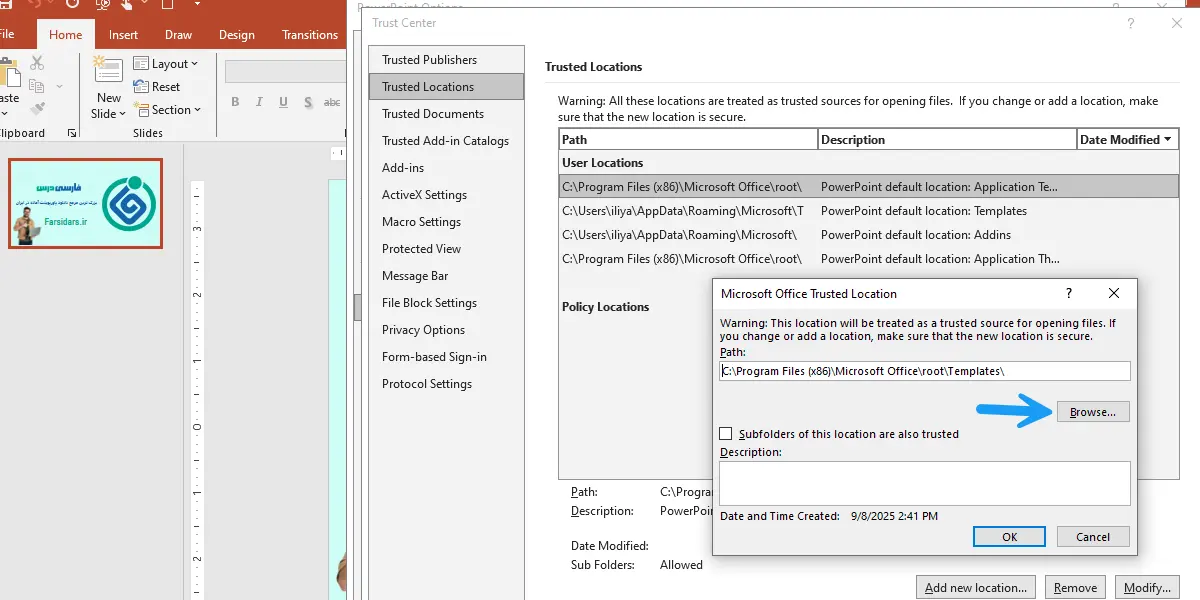The image size is (1200, 600).
Task: Click the Path text field in the dialog
Action: pyautogui.click(x=925, y=371)
